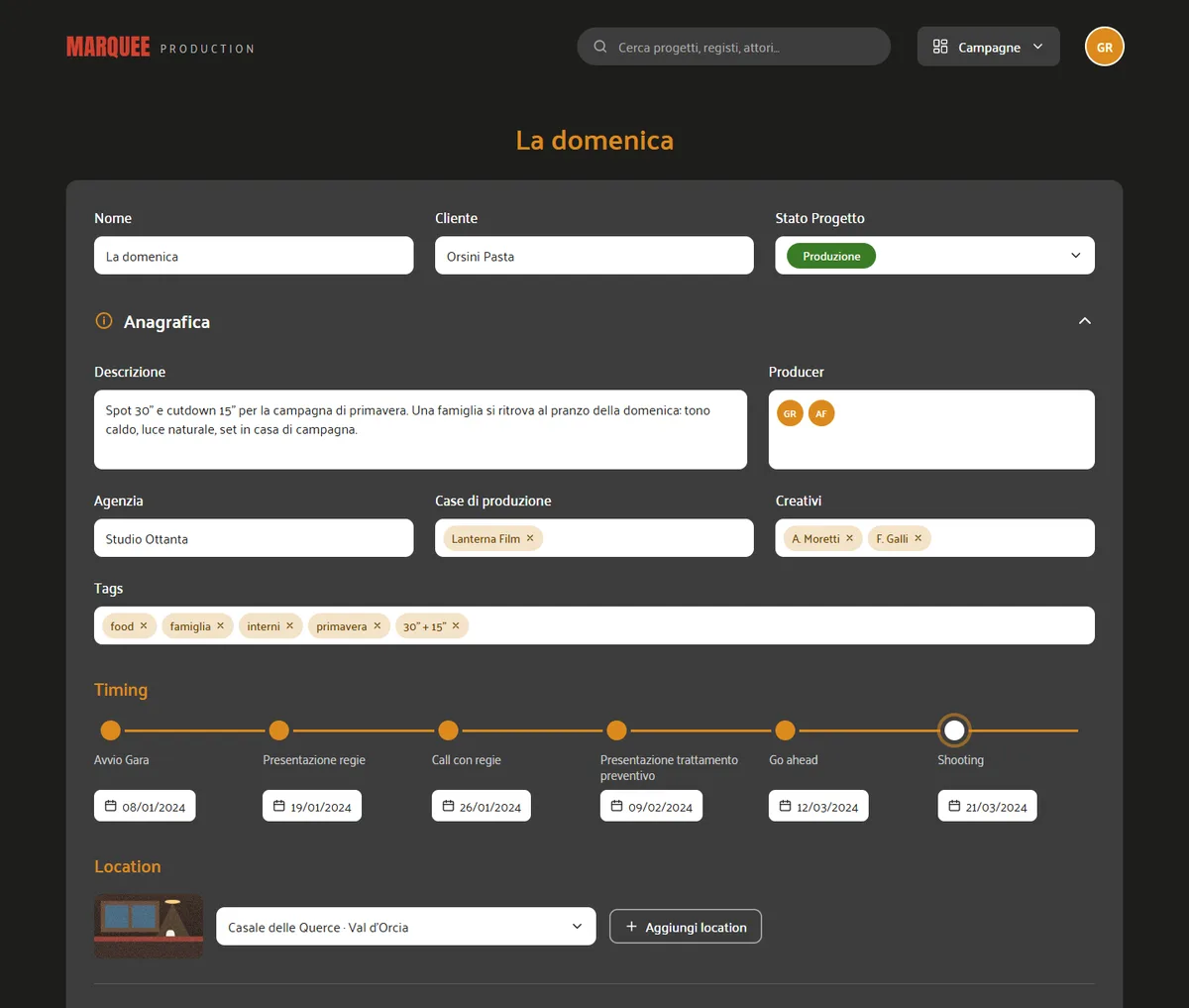Click the Avvio Gara timeline dot
Screen dimensions: 1189x1008
(111, 730)
